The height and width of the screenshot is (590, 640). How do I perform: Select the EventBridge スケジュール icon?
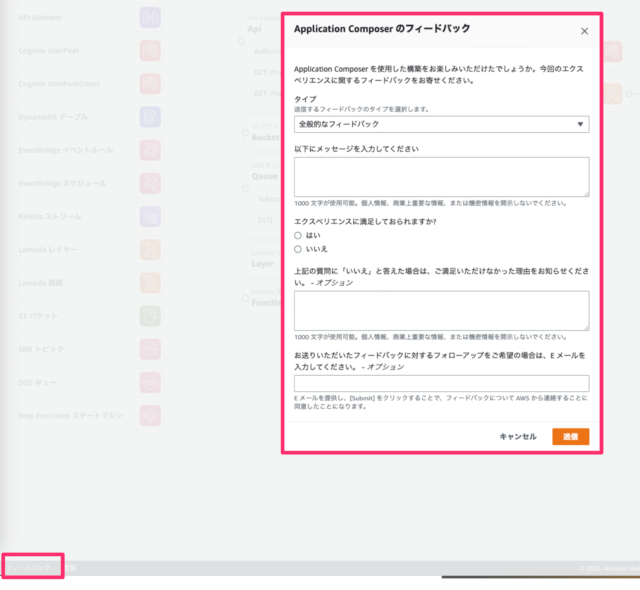[150, 183]
